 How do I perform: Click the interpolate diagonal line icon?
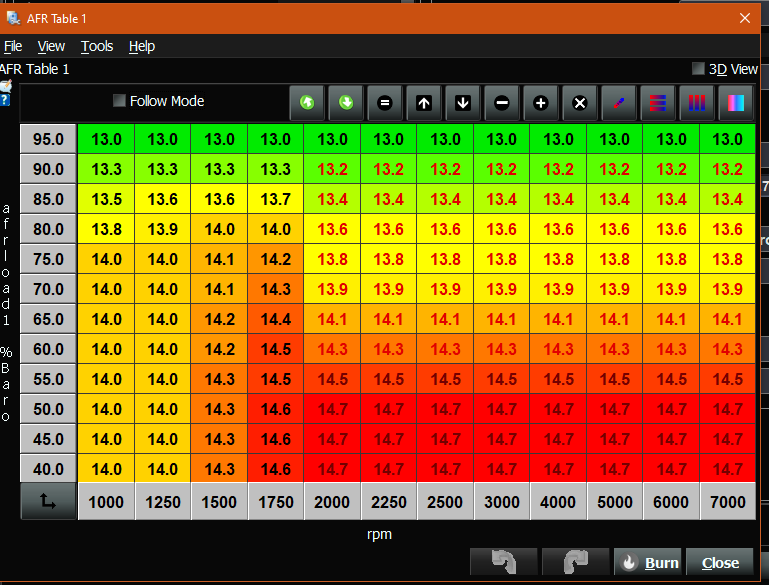[x=618, y=103]
